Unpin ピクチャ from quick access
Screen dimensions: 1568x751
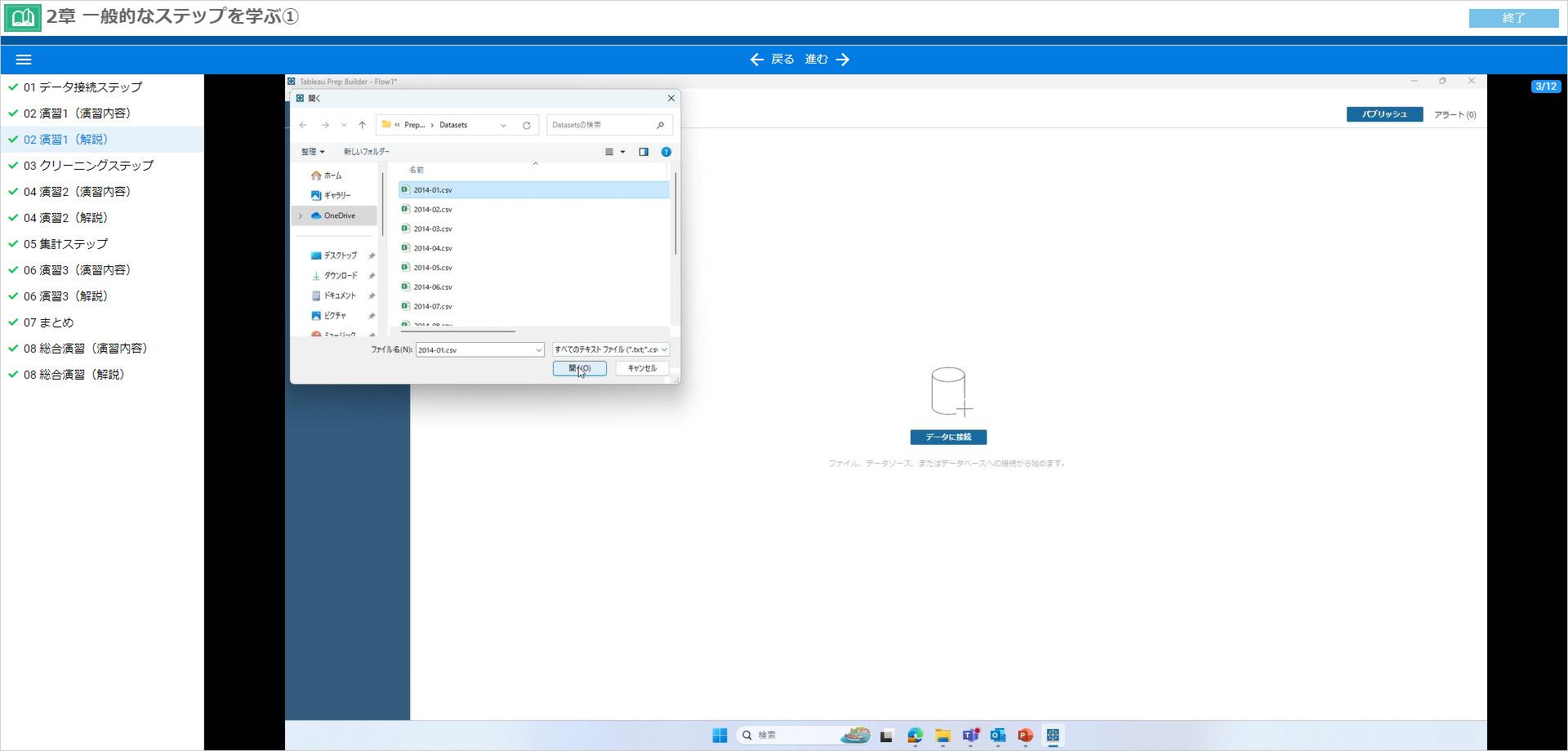click(x=372, y=316)
